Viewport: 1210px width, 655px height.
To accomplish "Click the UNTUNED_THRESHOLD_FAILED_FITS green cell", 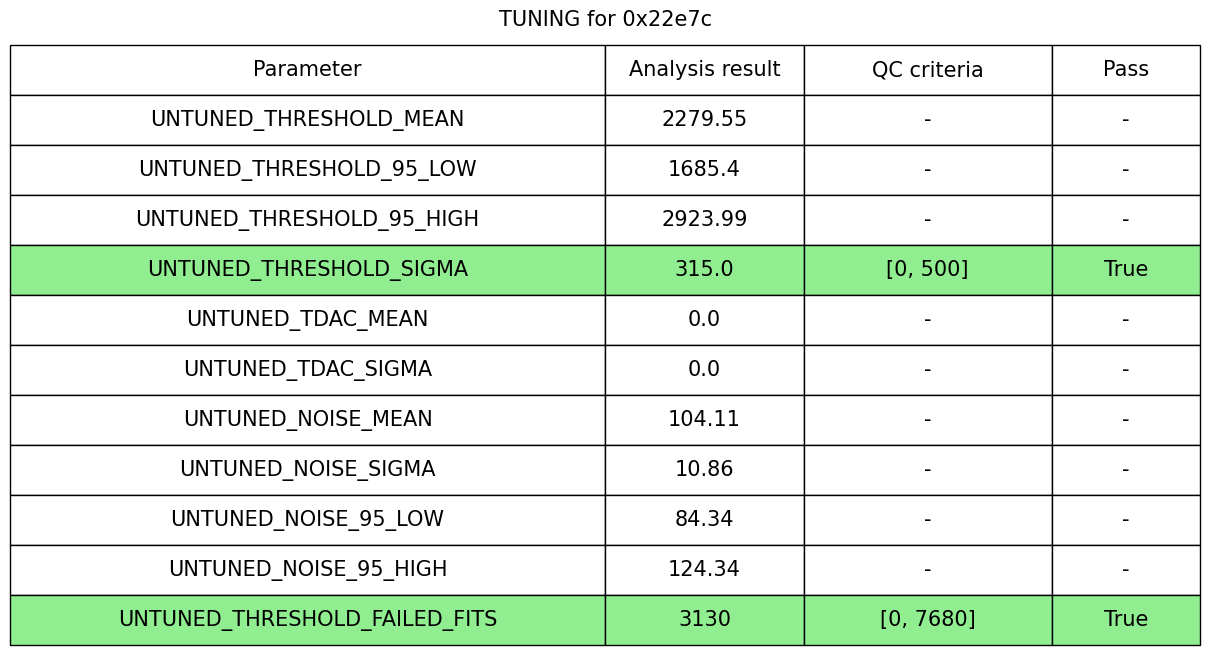I will (x=307, y=620).
